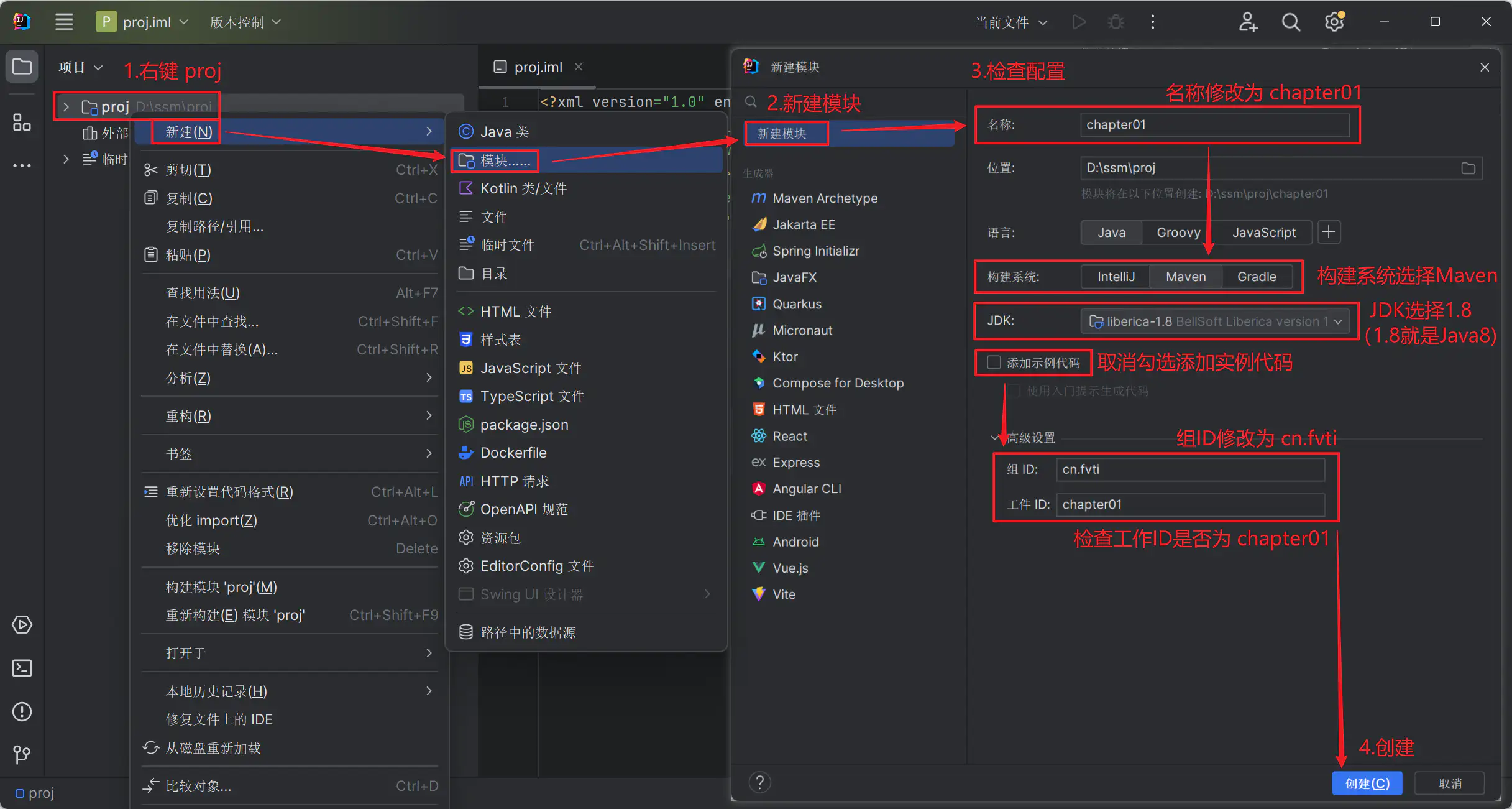Open the Git tool window icon
1512x809 pixels.
(x=22, y=755)
